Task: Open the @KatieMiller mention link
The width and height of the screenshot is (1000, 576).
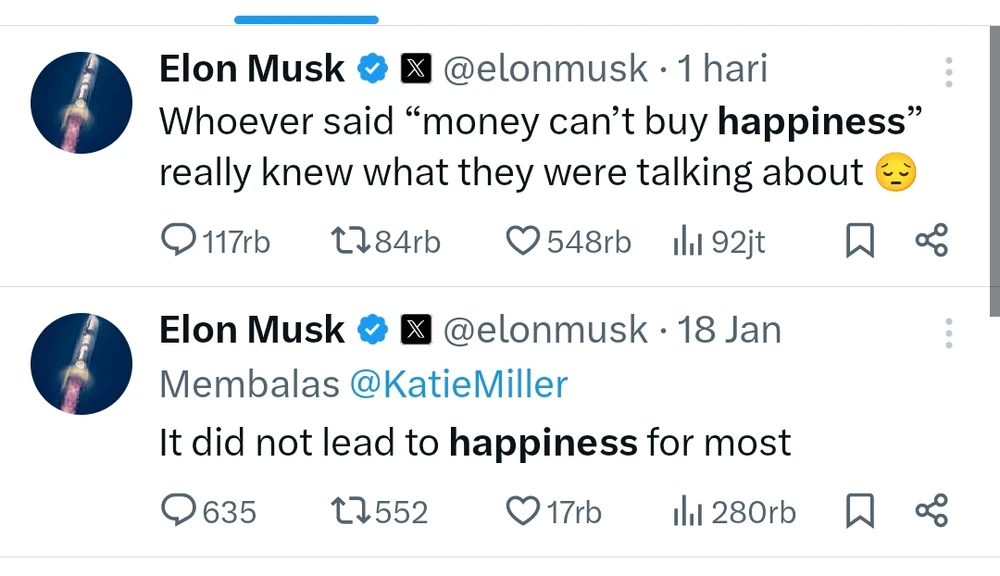Action: [458, 385]
